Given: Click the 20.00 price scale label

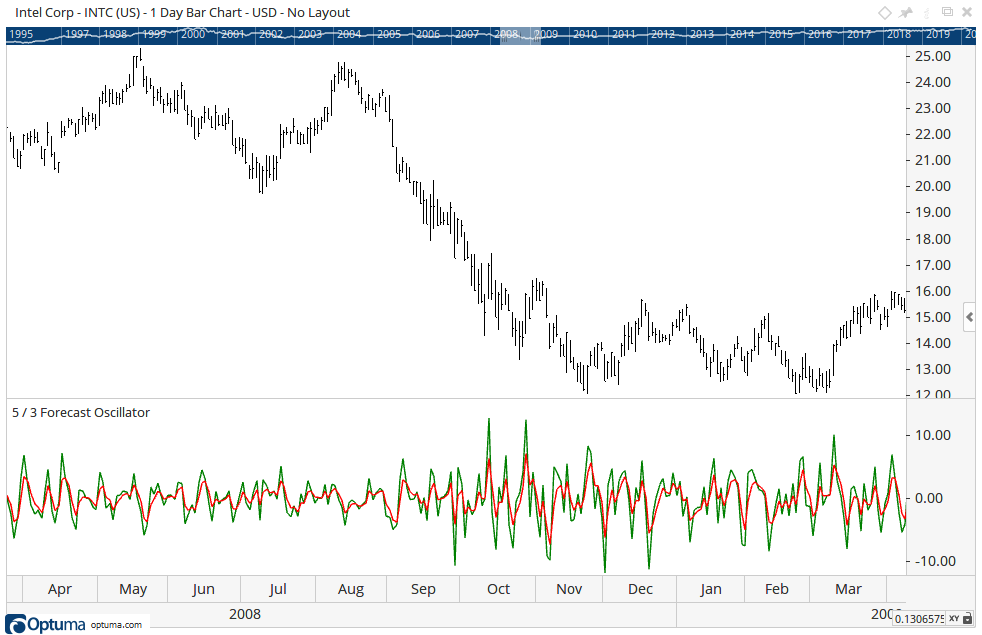Looking at the screenshot, I should pos(933,186).
